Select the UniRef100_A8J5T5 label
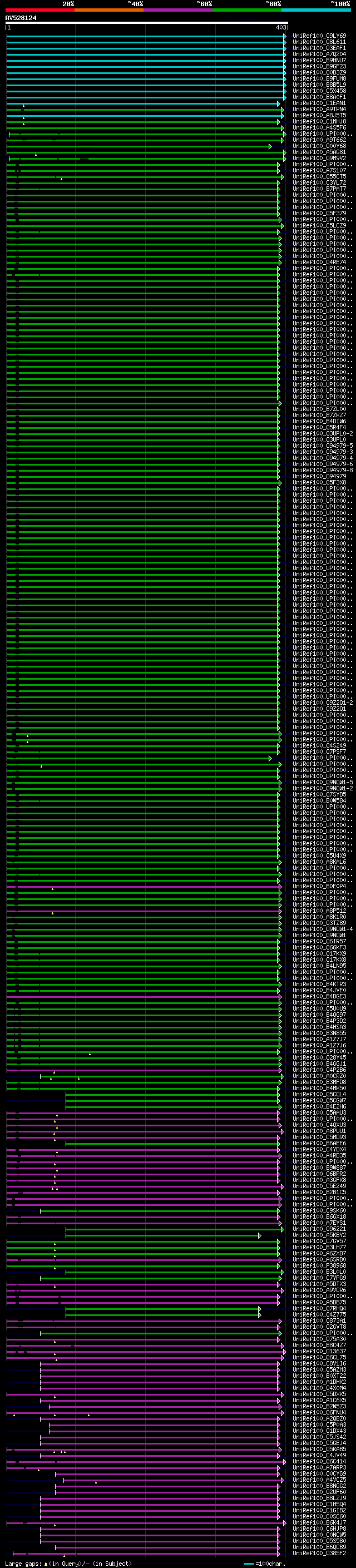 [319, 115]
